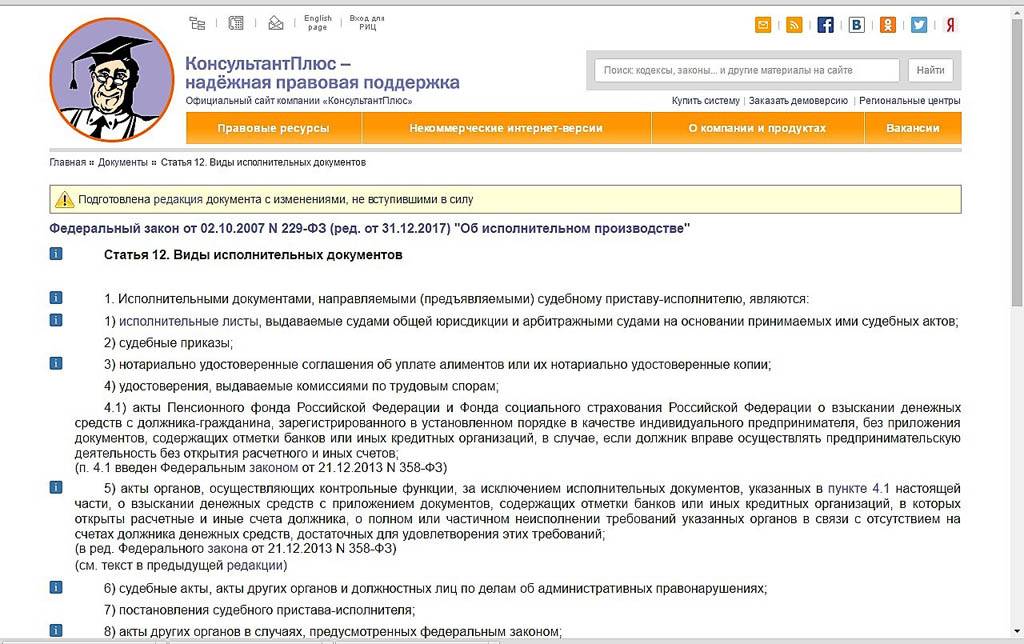
Task: Open the О компании и продуктах menu
Action: tap(757, 128)
